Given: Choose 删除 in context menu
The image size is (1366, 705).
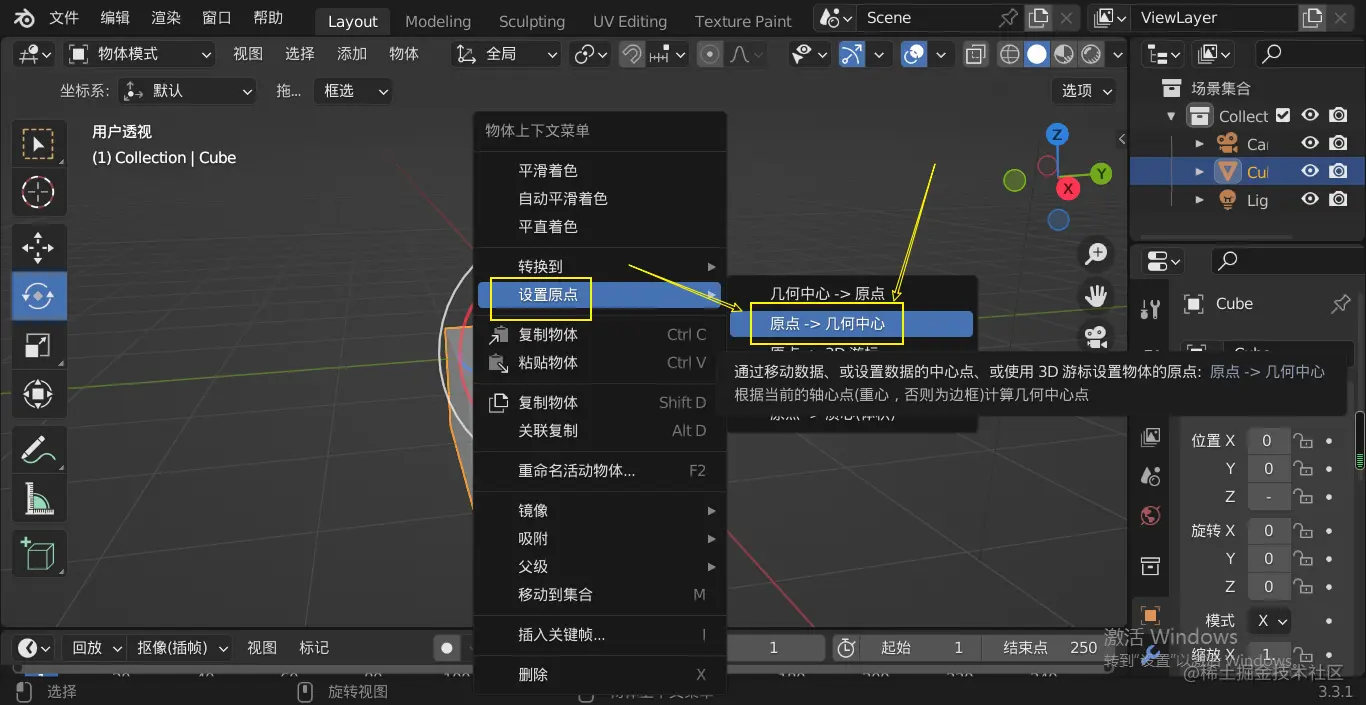Looking at the screenshot, I should pos(599,675).
